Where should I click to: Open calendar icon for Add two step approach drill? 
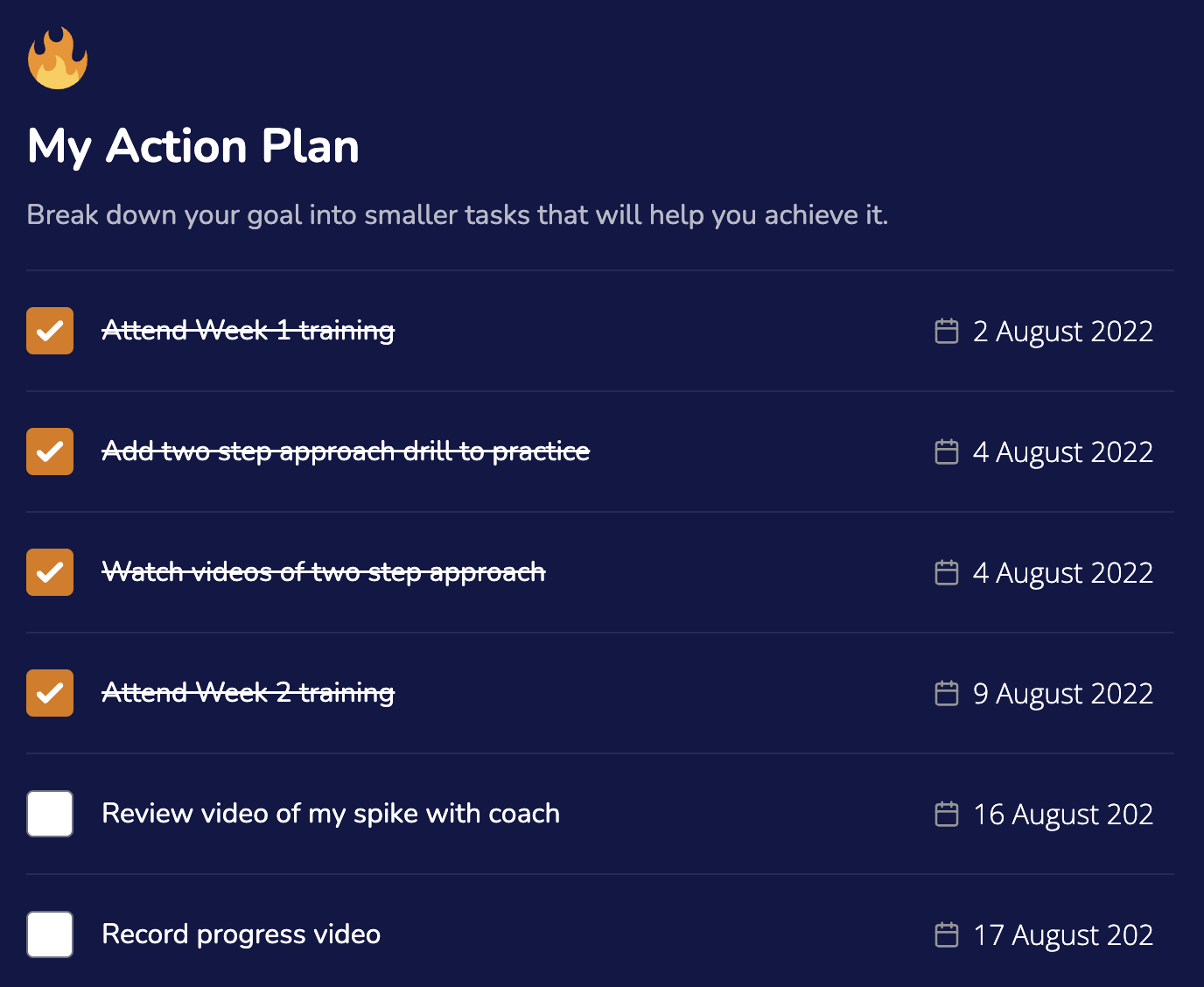[947, 451]
